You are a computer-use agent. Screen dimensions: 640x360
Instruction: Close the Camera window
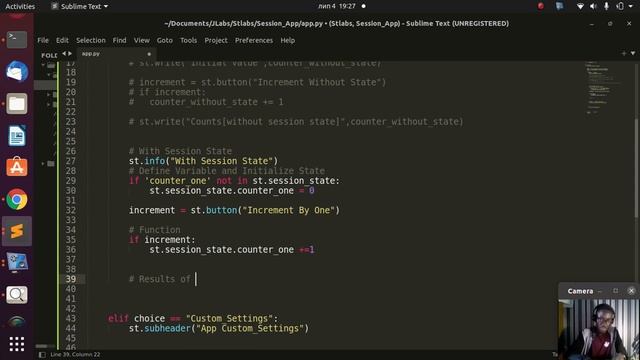(631, 291)
